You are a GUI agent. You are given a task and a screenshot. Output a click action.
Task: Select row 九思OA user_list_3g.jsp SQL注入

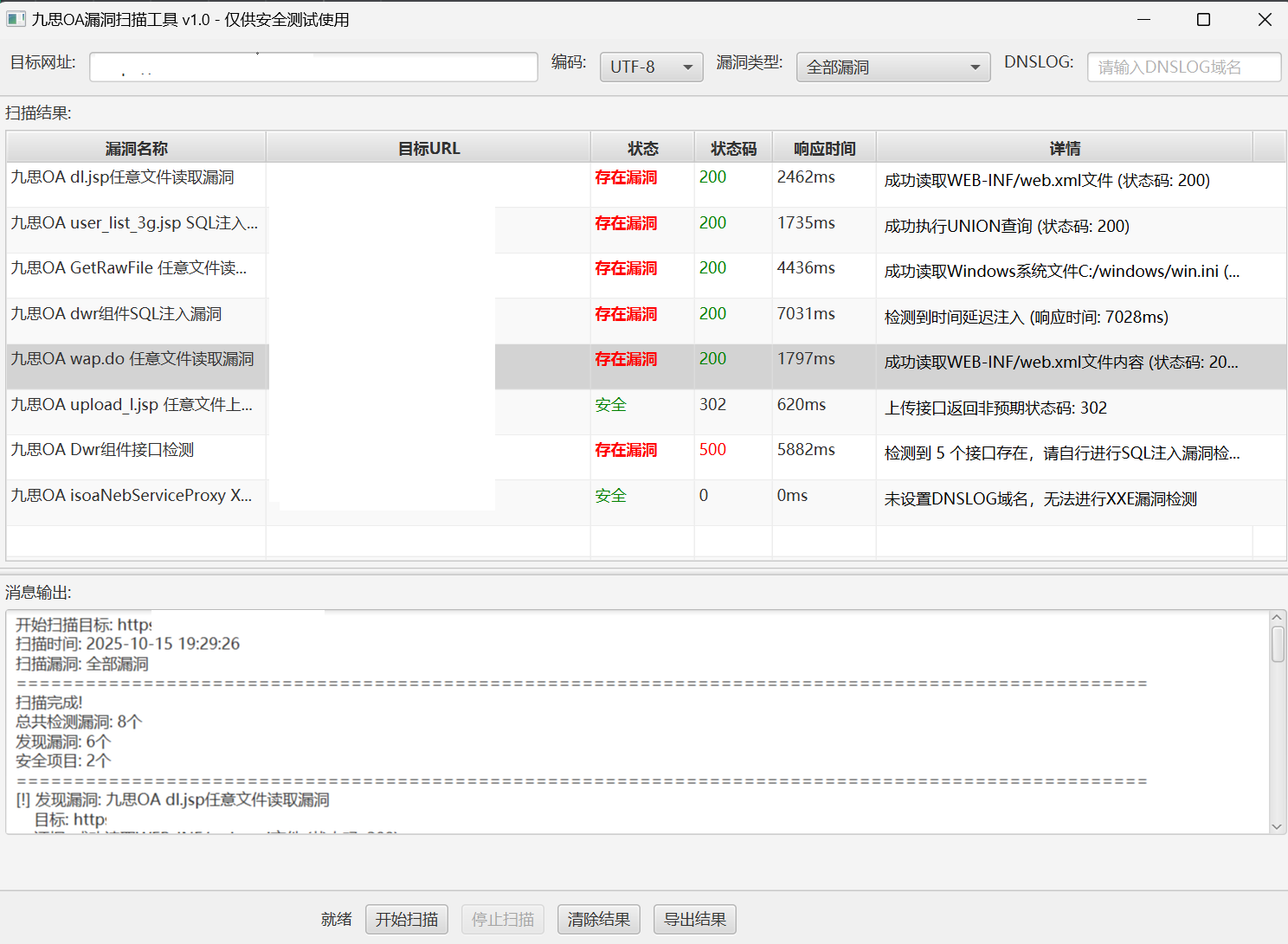point(646,230)
